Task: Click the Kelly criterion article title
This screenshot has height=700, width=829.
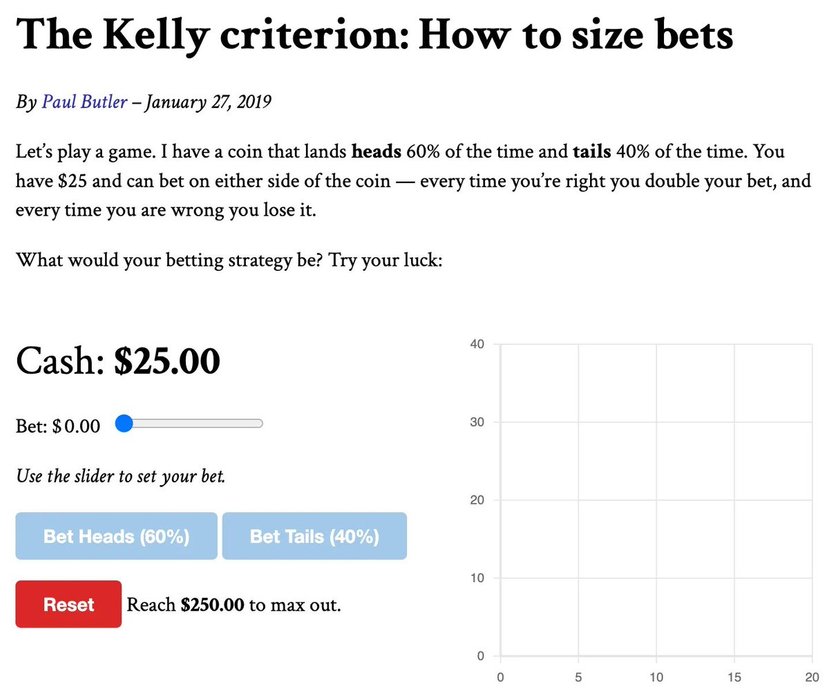Action: tap(375, 36)
